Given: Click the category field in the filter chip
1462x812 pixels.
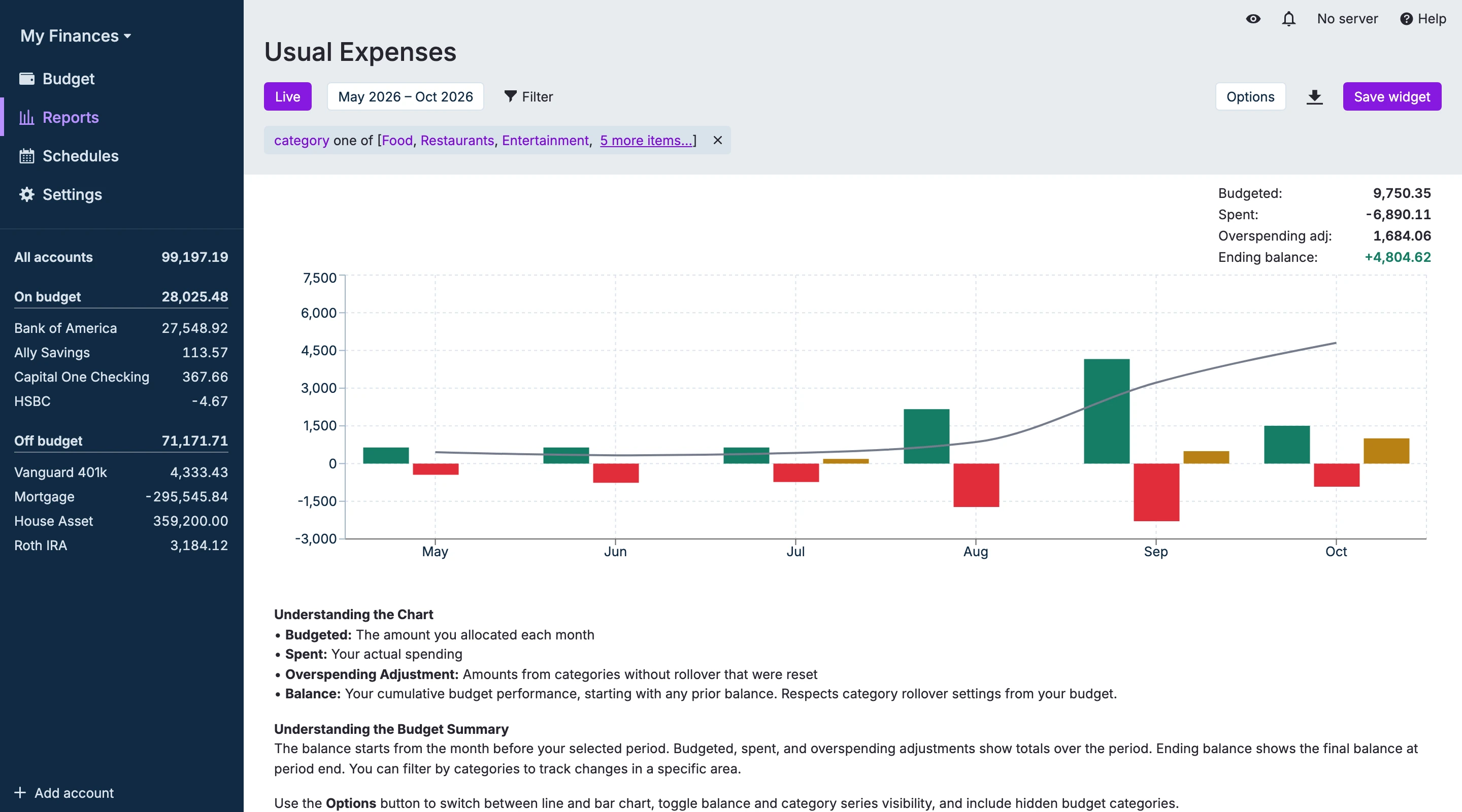Looking at the screenshot, I should 302,140.
